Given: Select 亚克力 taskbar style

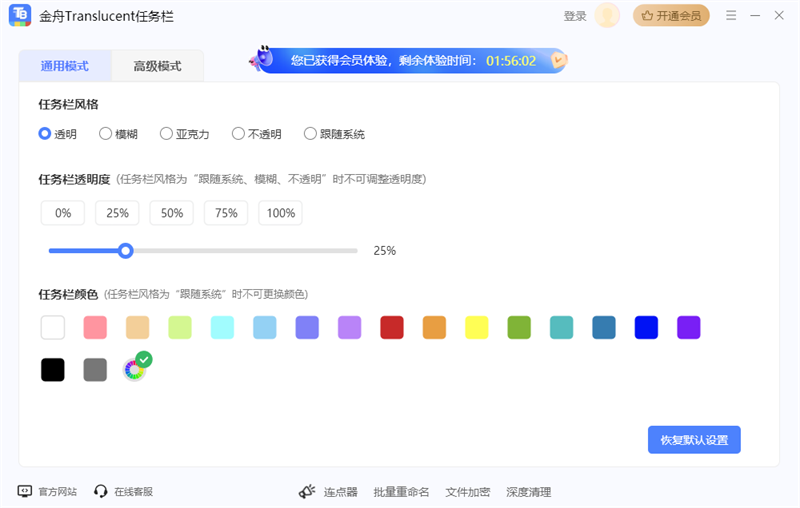Looking at the screenshot, I should point(185,134).
